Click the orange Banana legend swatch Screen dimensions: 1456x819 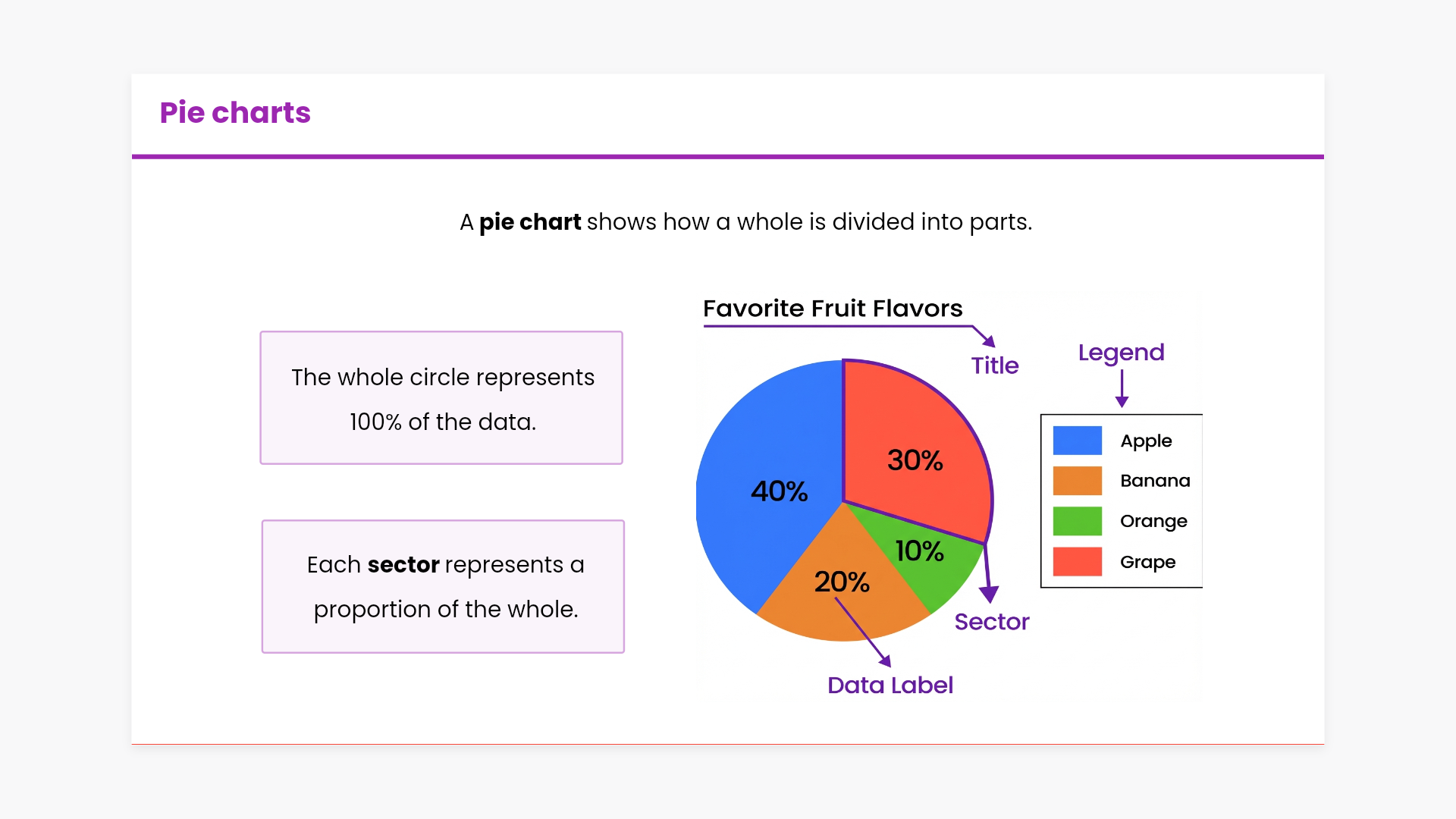point(1077,481)
